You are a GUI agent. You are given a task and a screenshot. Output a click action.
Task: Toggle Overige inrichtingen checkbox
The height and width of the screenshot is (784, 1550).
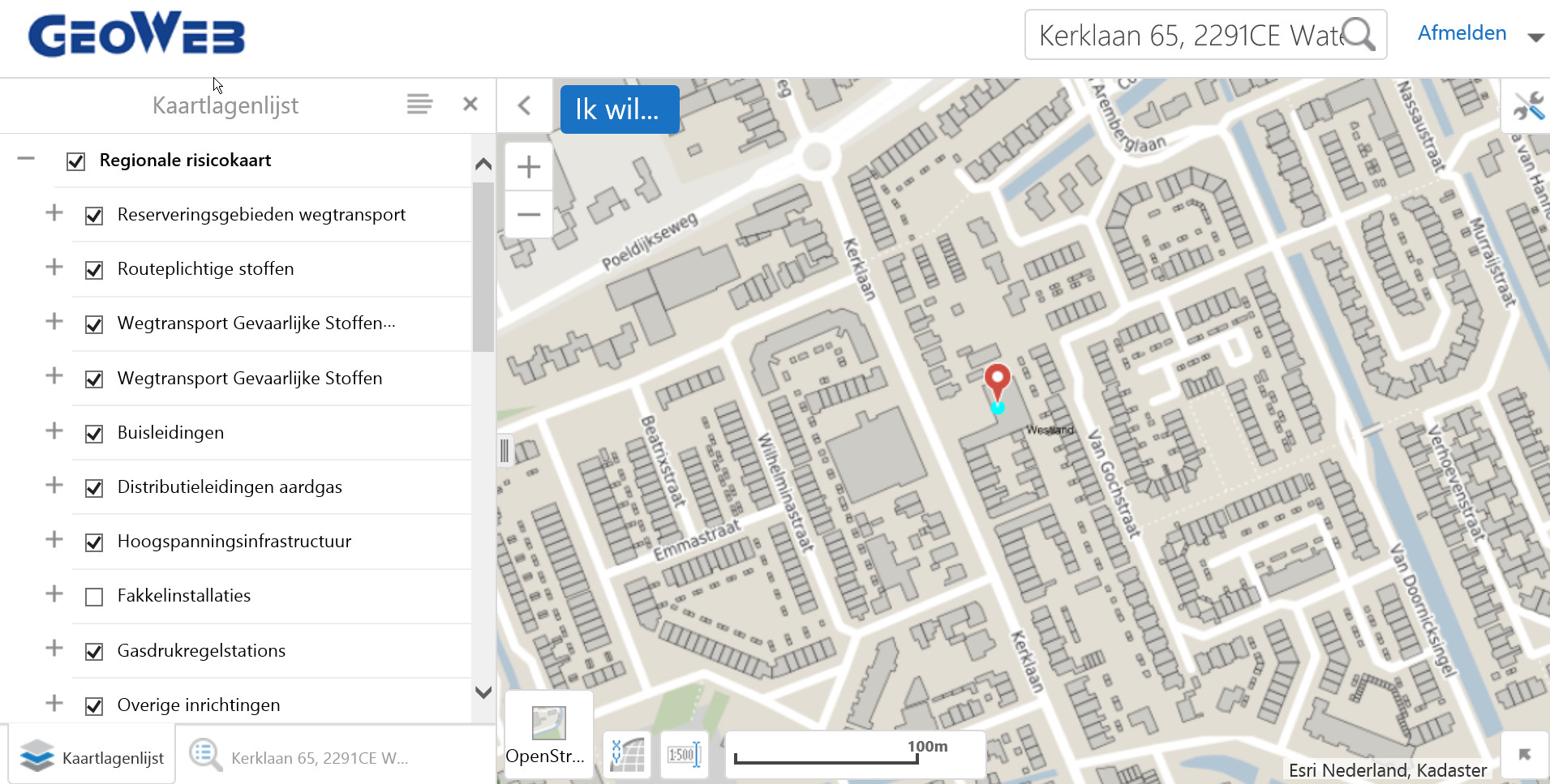[x=94, y=706]
